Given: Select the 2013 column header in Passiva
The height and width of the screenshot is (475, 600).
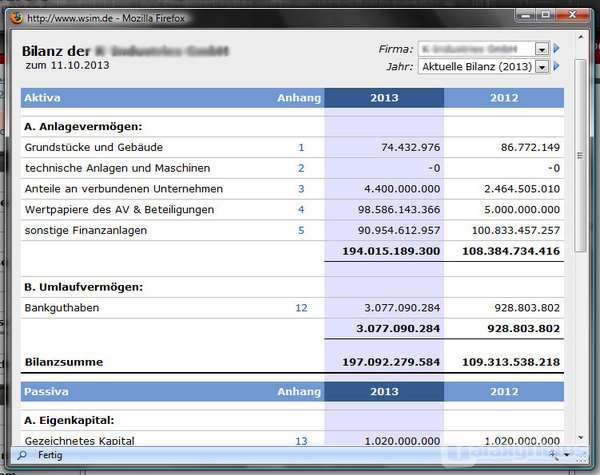Looking at the screenshot, I should click(384, 392).
